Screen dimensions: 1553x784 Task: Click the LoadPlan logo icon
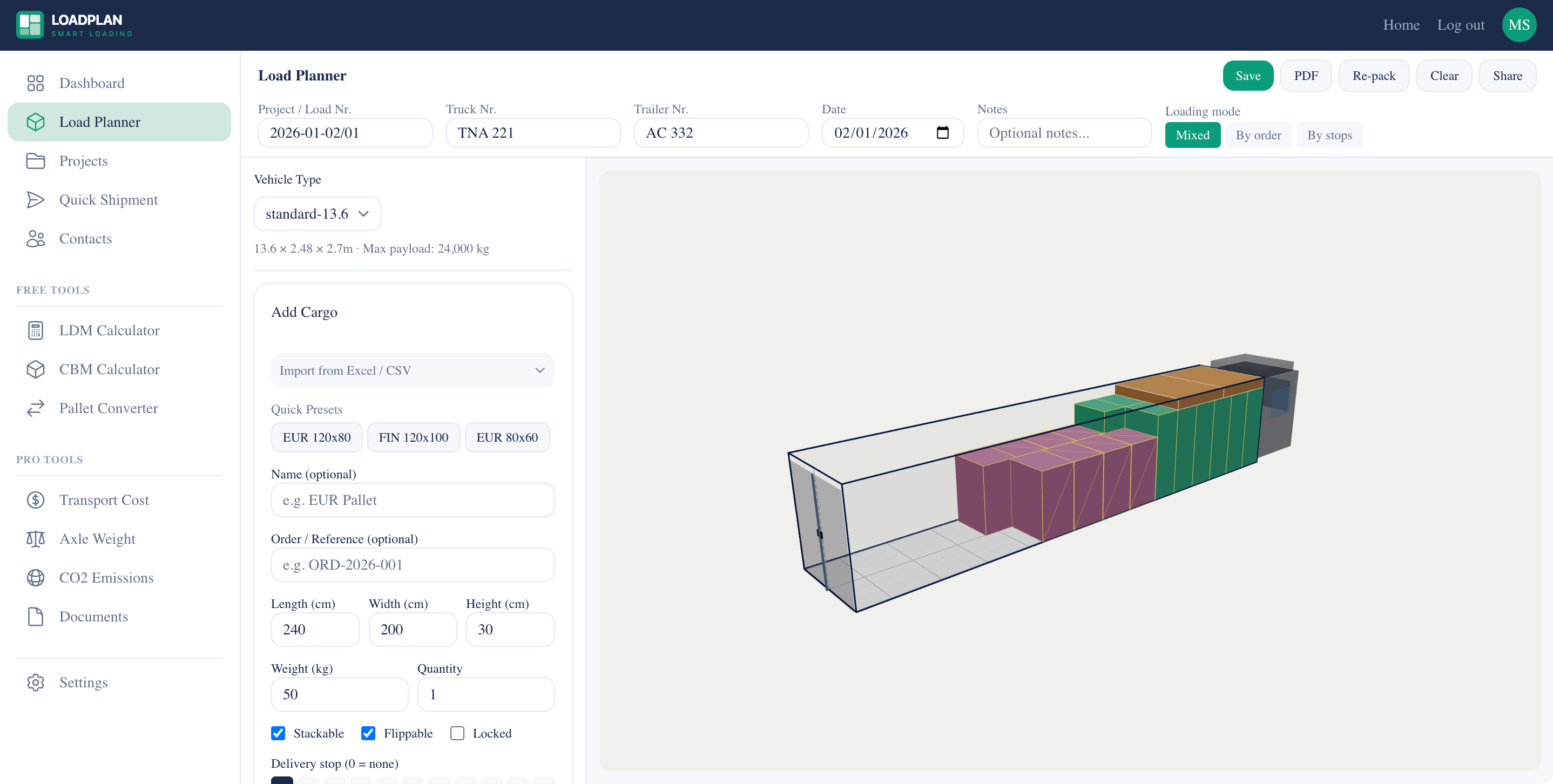pyautogui.click(x=30, y=25)
